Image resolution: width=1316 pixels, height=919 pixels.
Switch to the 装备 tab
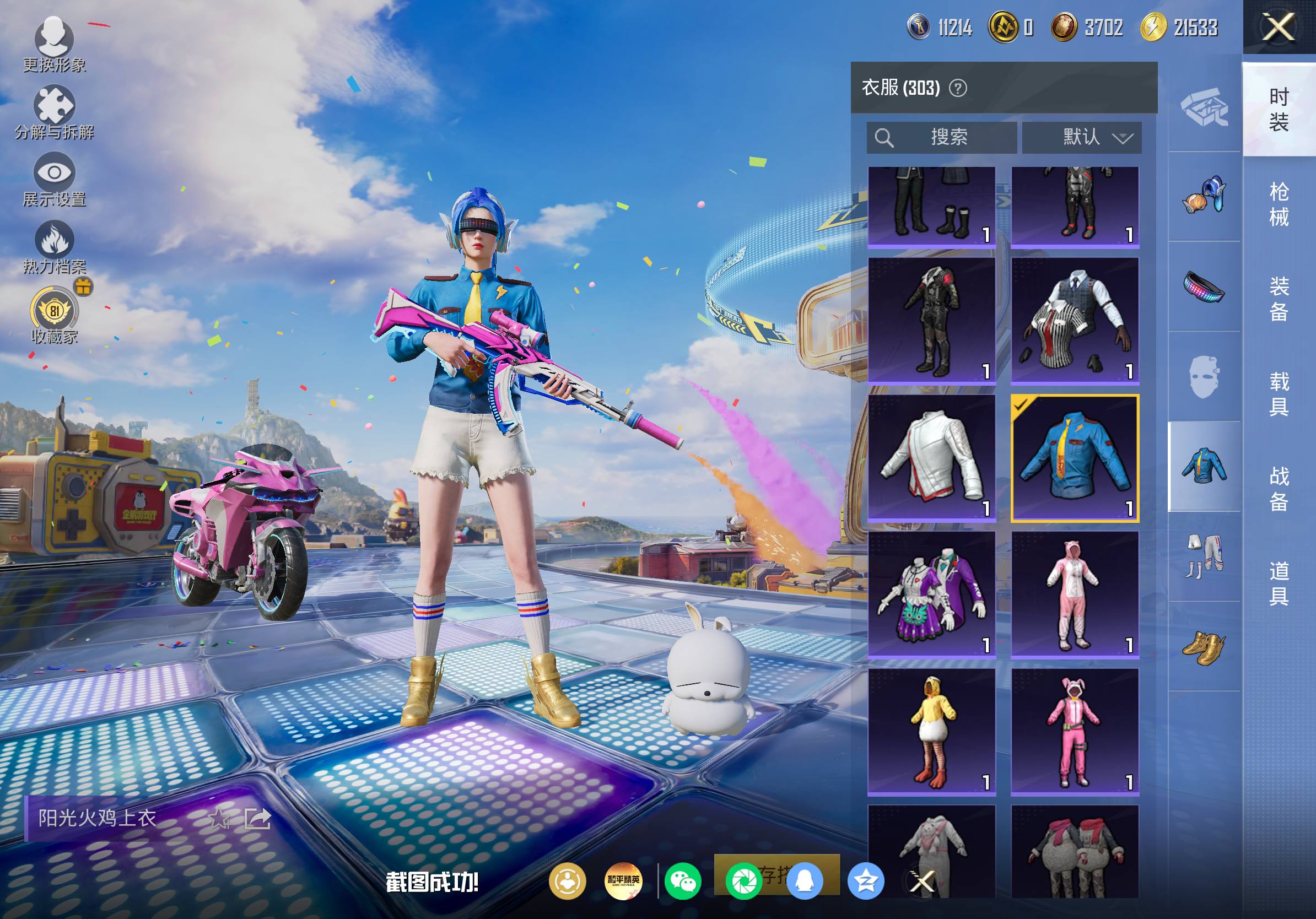tap(1279, 299)
